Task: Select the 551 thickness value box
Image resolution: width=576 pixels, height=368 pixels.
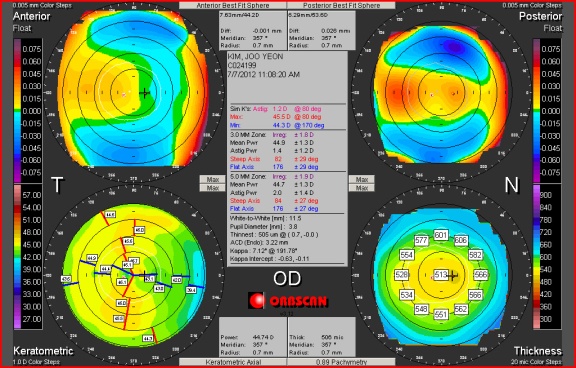Action: click(441, 314)
